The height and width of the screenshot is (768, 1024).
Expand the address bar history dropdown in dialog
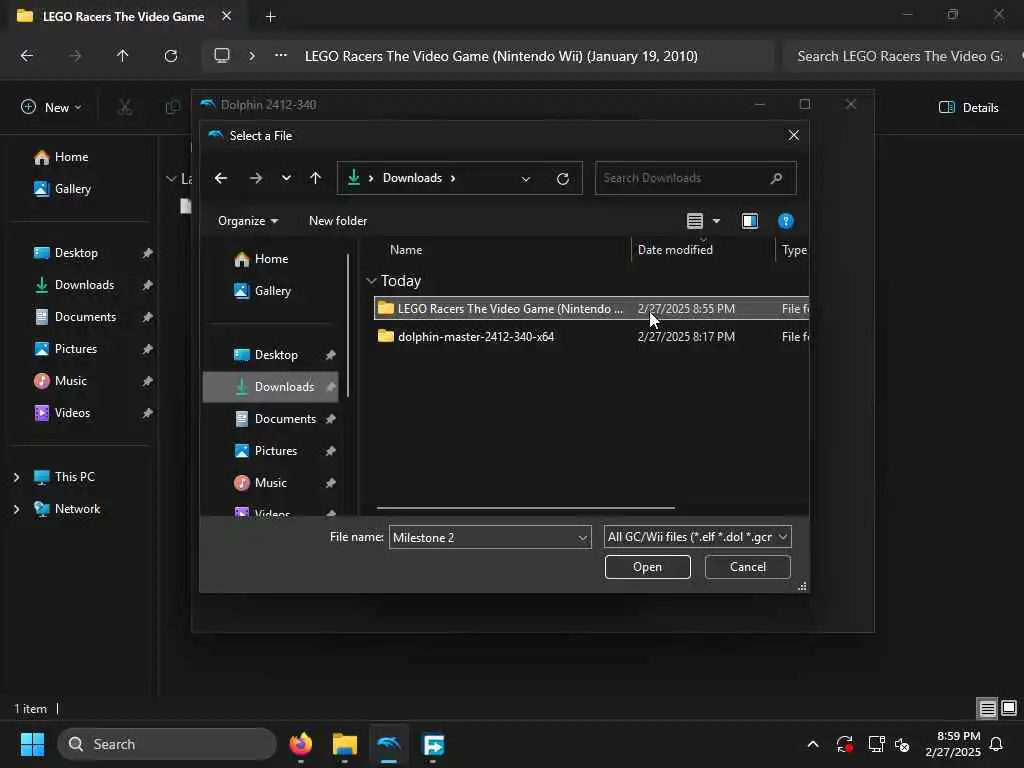click(526, 178)
